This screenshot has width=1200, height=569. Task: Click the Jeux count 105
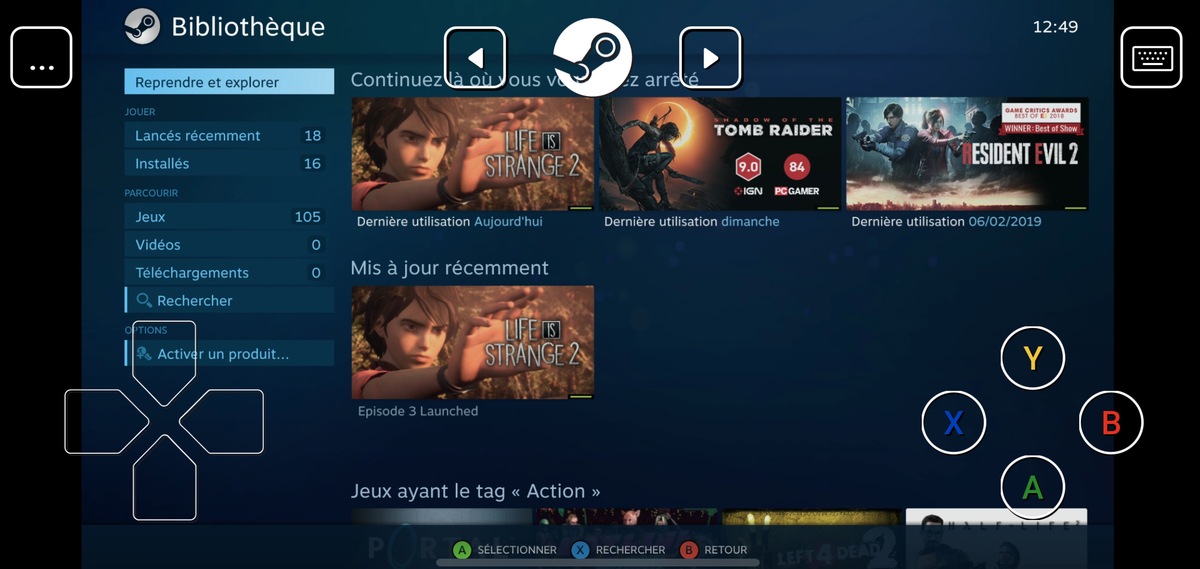(308, 216)
